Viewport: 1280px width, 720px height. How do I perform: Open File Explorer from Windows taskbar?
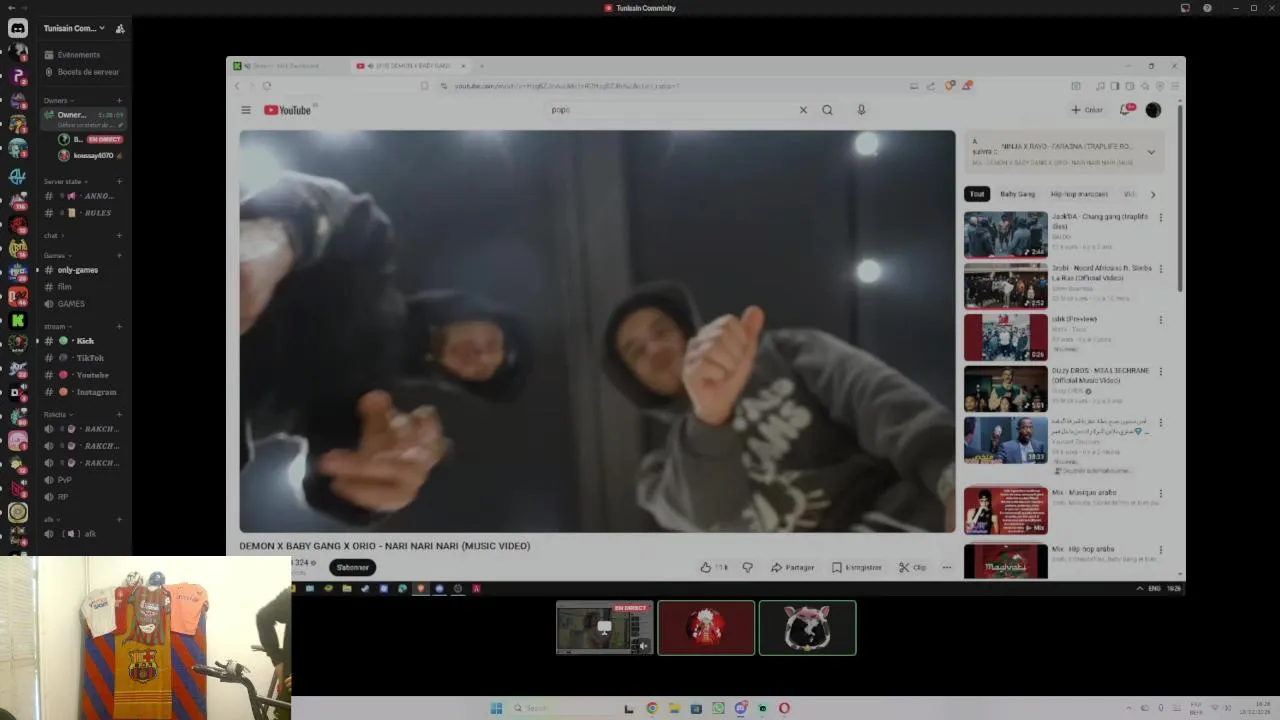click(674, 708)
